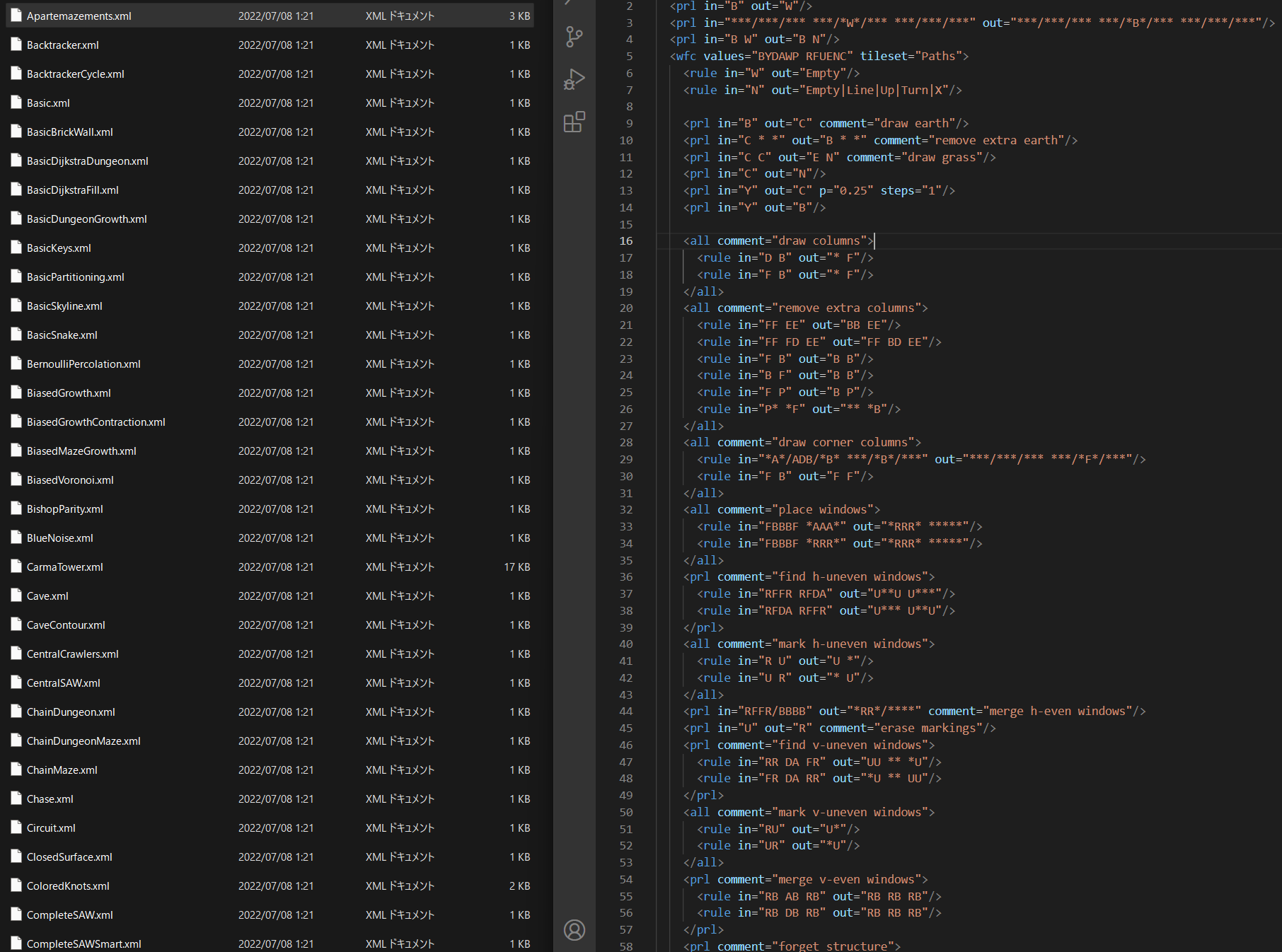Click the file icon beside CarmaTower.xml
Viewport: 1282px width, 952px height.
tap(16, 567)
